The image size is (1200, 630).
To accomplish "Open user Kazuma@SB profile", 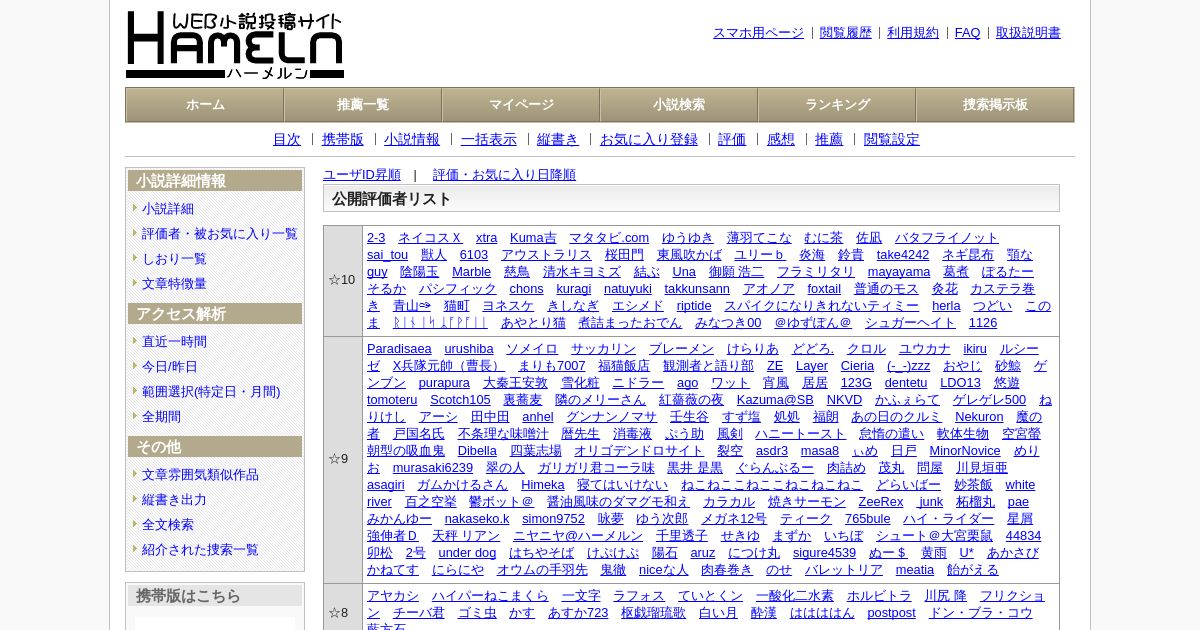I will (x=775, y=400).
